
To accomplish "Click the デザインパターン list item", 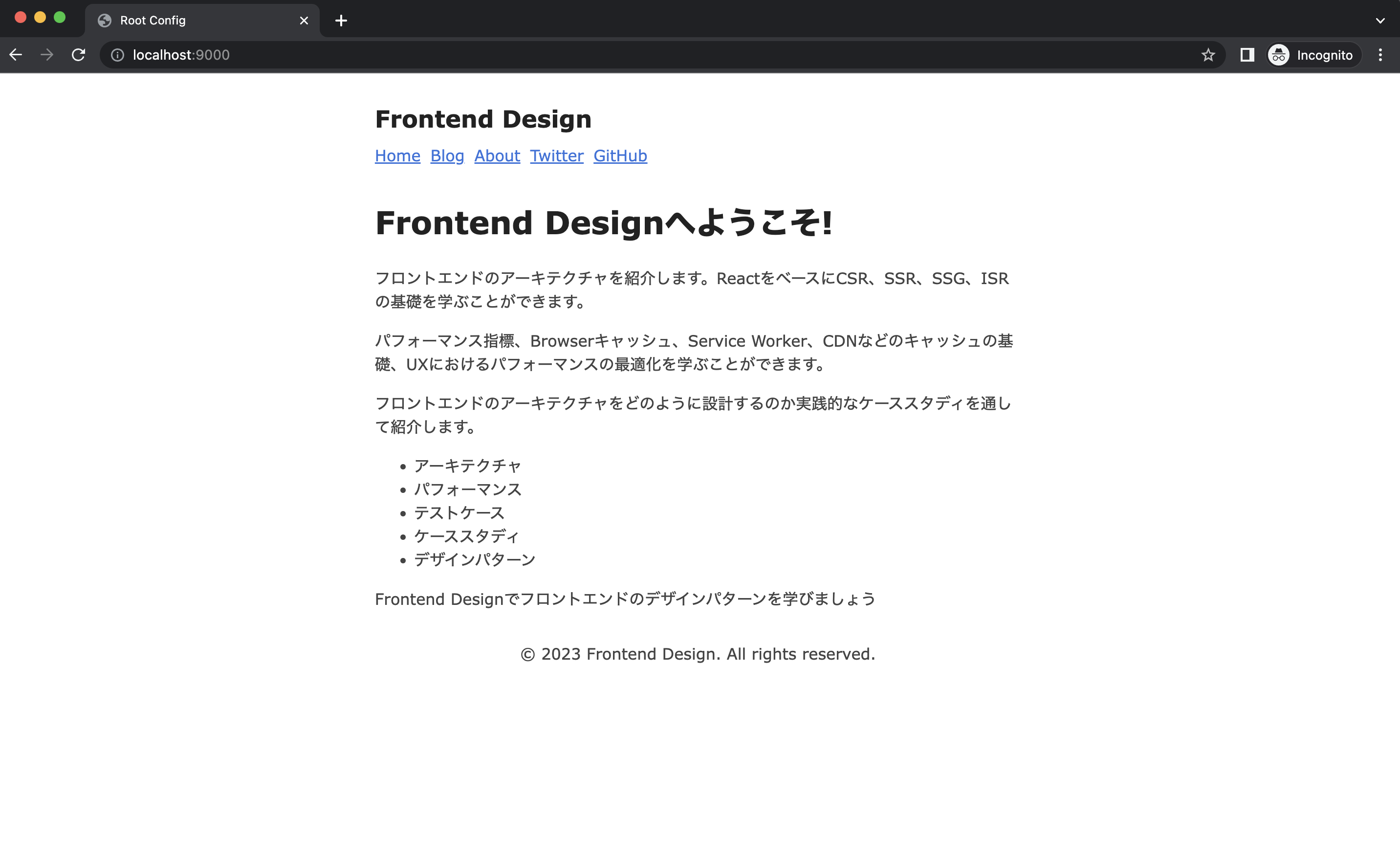I will [x=475, y=560].
